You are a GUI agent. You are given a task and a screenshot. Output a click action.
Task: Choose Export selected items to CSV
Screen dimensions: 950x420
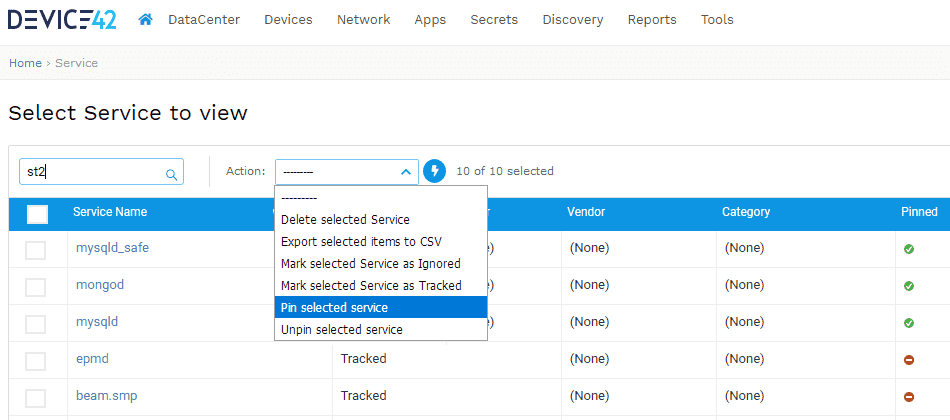381,241
